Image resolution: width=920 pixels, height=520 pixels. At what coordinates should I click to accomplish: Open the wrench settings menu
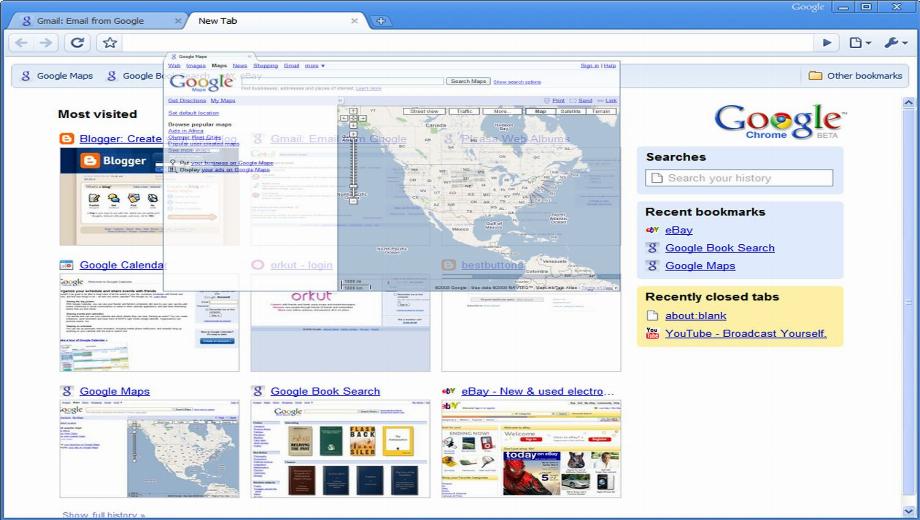coord(895,42)
